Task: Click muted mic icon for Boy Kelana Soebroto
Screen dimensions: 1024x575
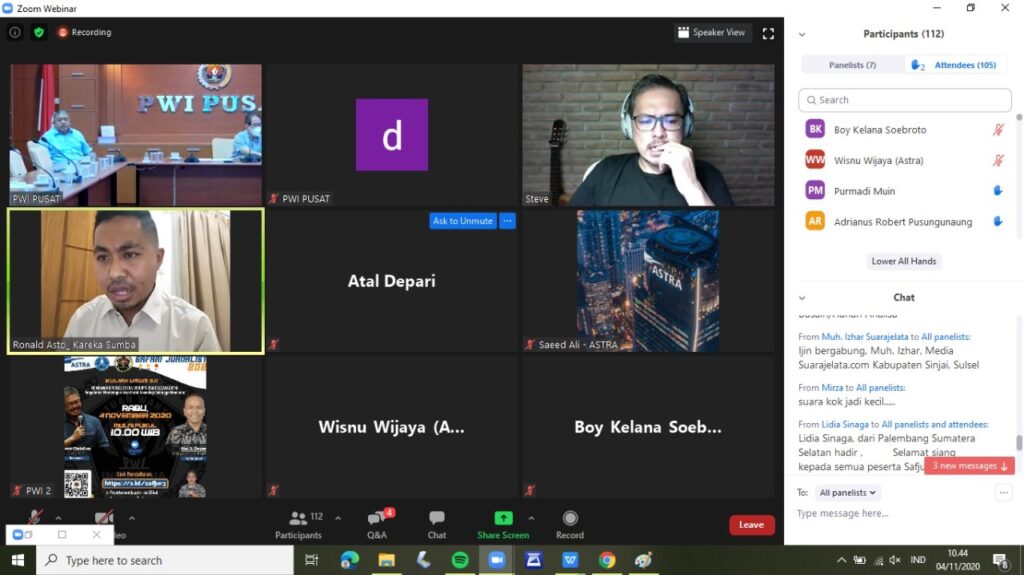Action: tap(998, 129)
